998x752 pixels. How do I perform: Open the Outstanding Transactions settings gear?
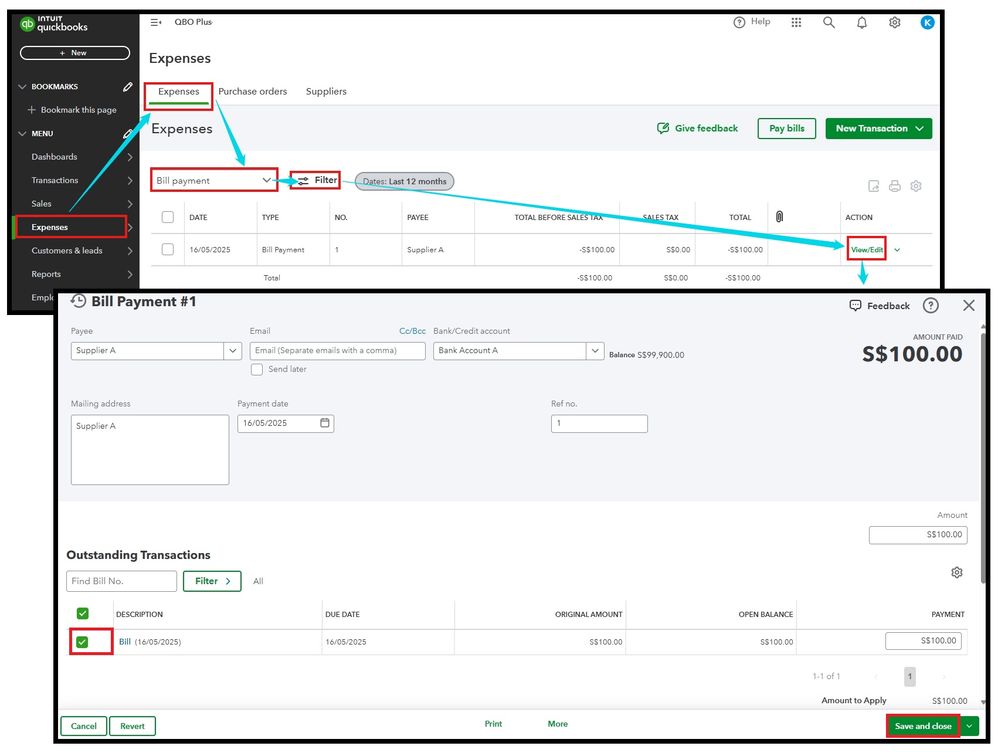point(957,572)
